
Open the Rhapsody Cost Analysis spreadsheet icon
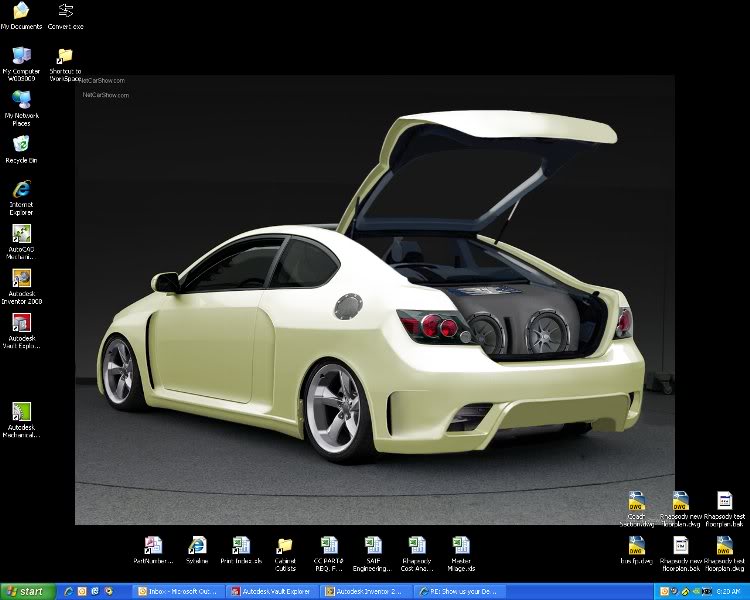[417, 554]
